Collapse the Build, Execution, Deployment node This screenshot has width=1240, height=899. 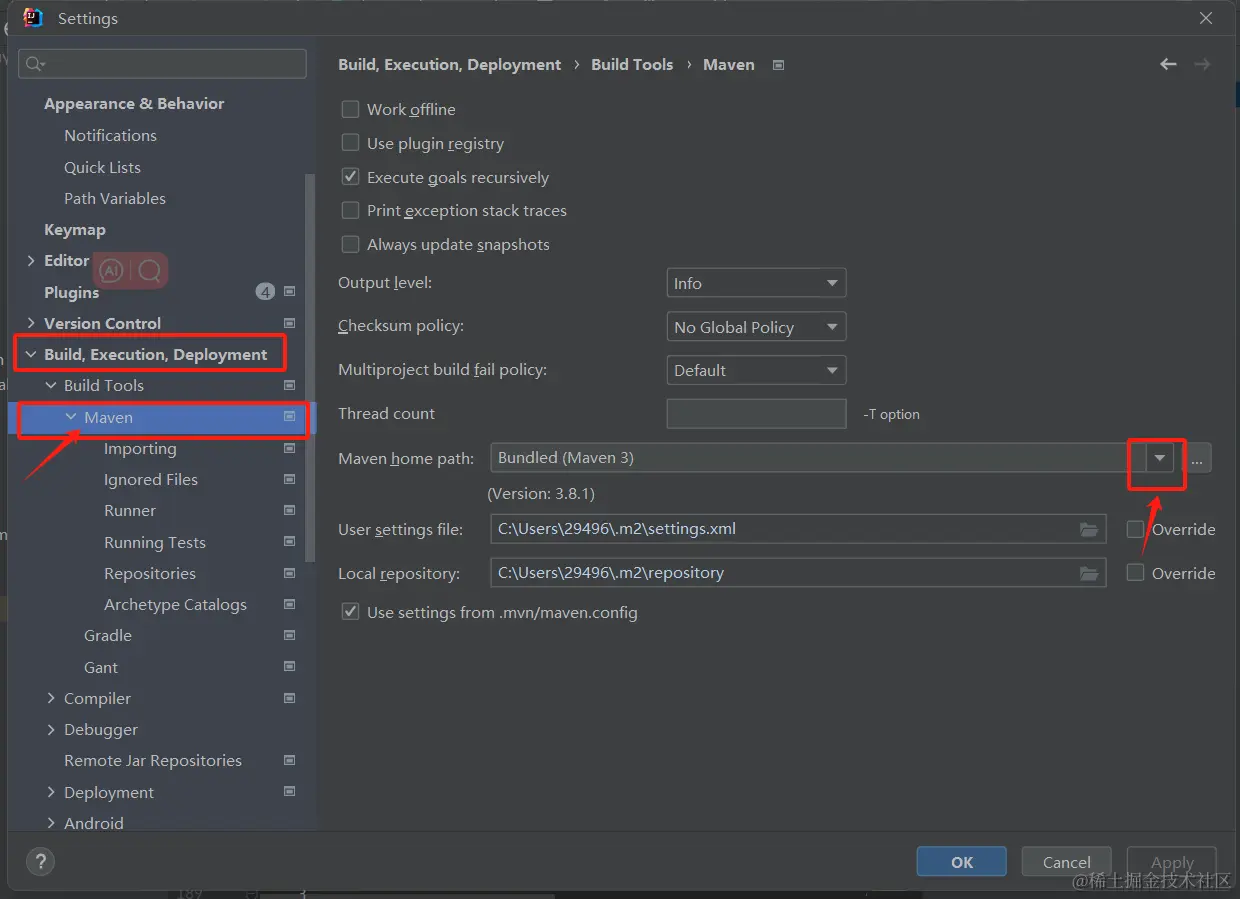[x=32, y=353]
